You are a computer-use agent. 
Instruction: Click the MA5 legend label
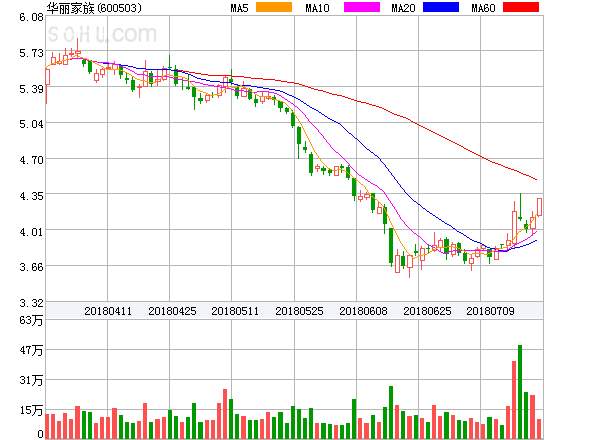[240, 8]
